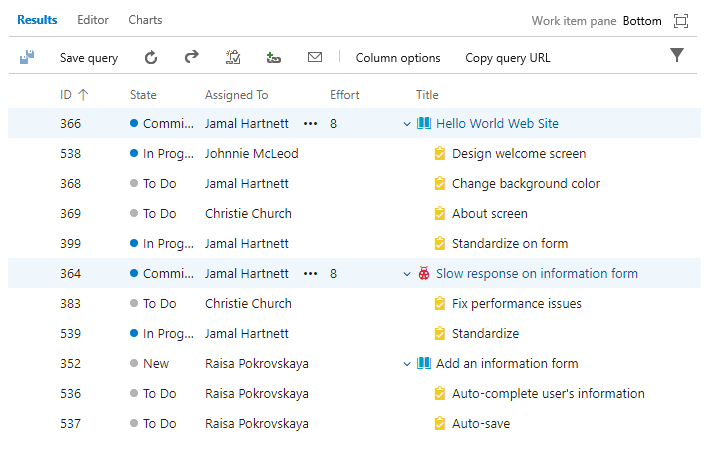Click the green add-link toolbar icon
This screenshot has width=710, height=451.
point(274,58)
